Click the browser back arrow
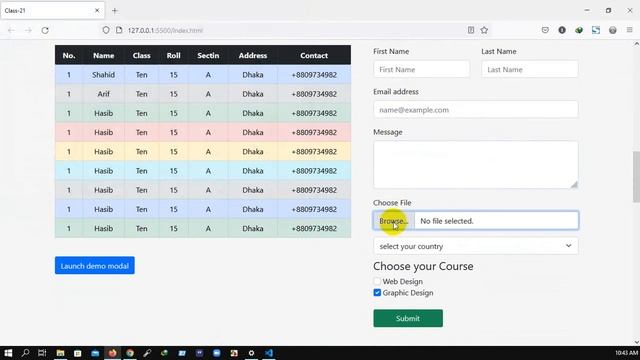 (x=11, y=30)
